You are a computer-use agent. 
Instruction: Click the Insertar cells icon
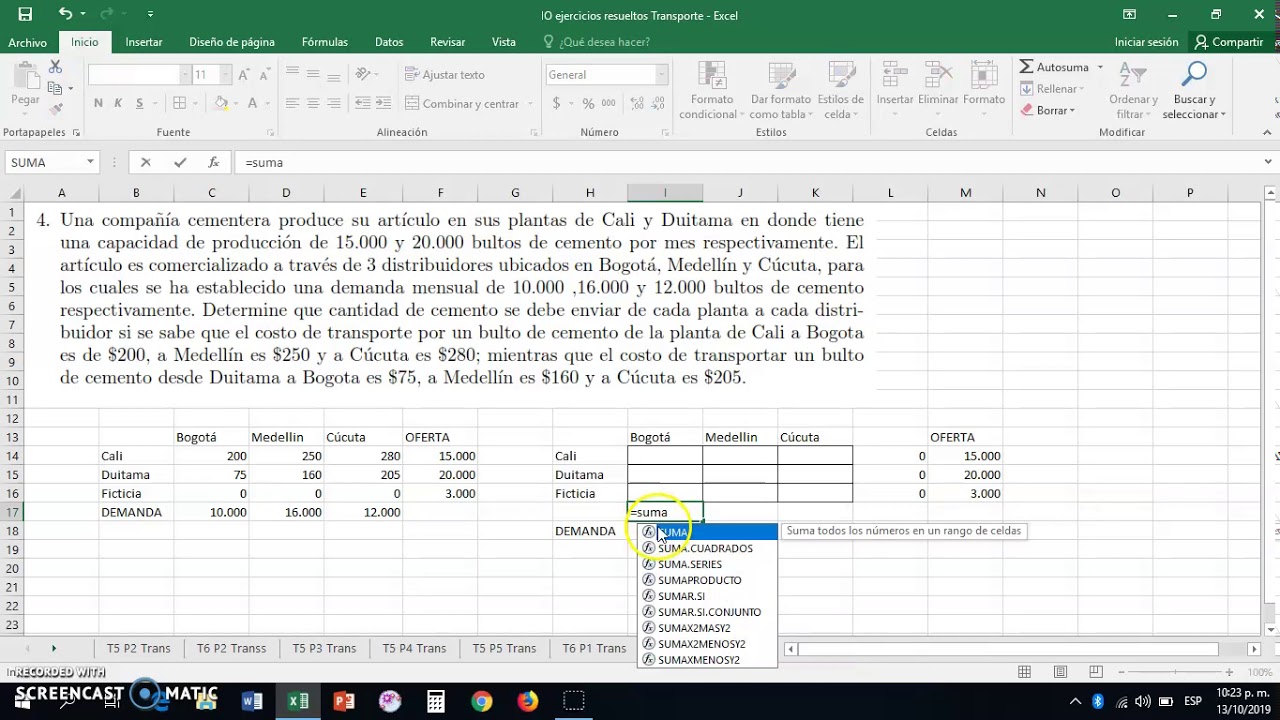[895, 84]
